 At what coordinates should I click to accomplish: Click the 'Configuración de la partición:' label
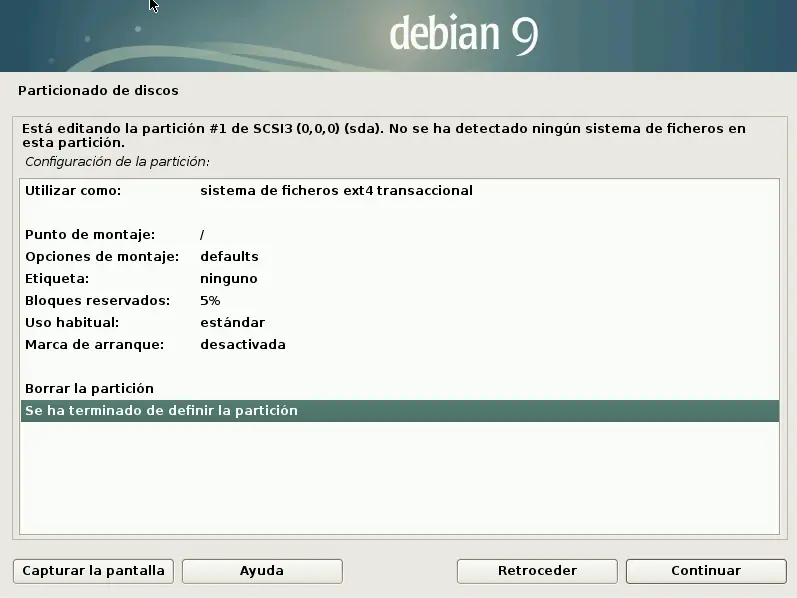[117, 162]
